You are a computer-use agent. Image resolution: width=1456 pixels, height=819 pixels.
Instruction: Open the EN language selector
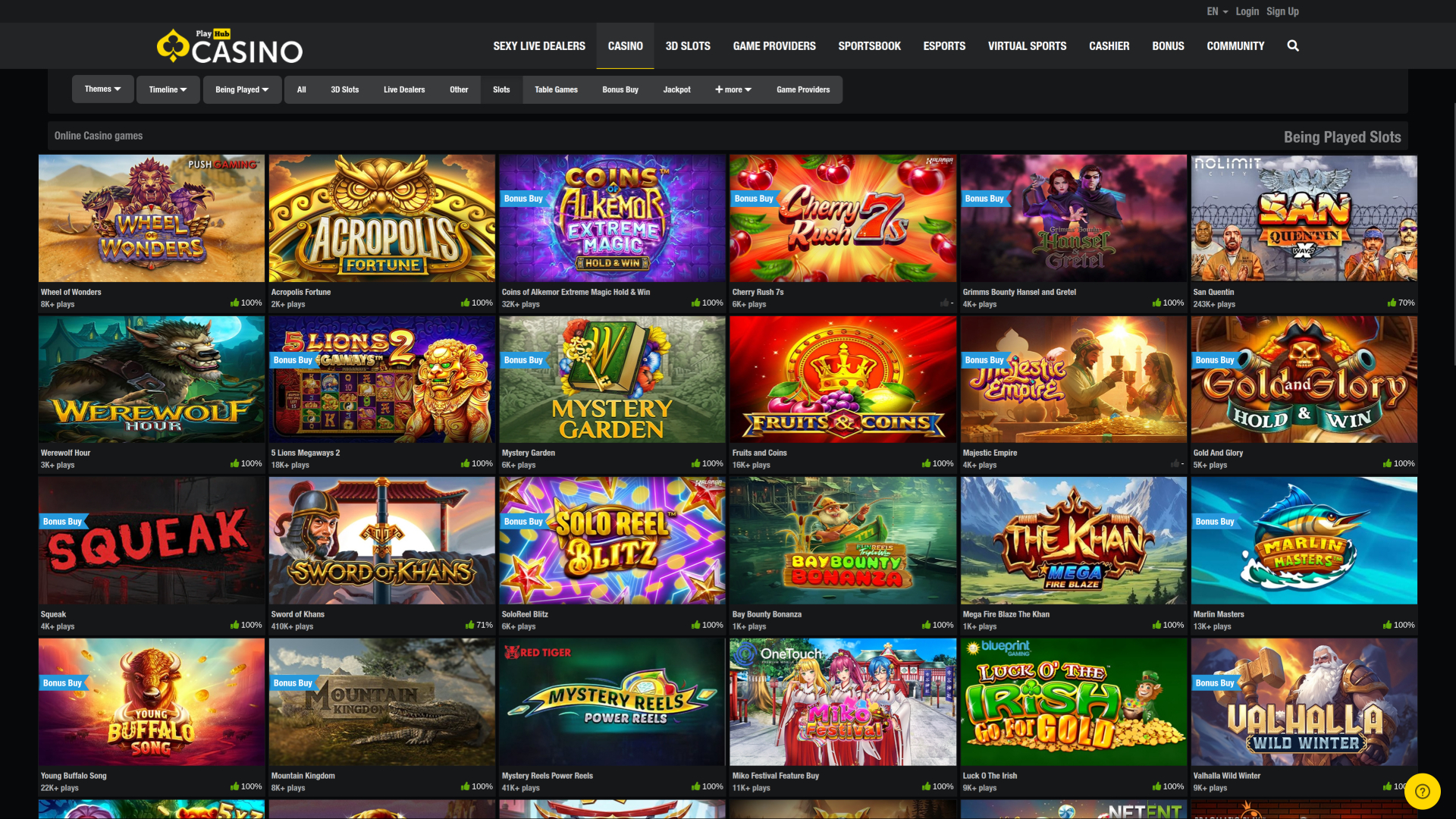[x=1216, y=11]
